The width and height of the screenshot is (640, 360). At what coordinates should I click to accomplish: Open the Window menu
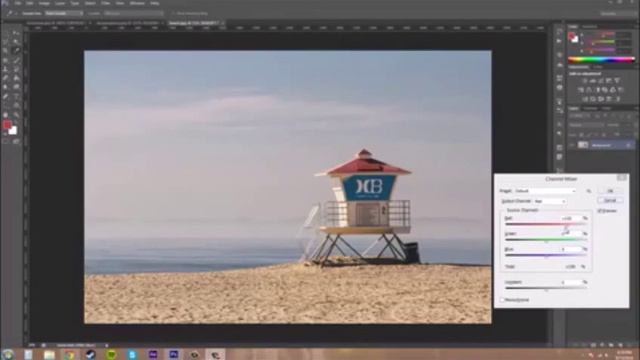pyautogui.click(x=137, y=3)
